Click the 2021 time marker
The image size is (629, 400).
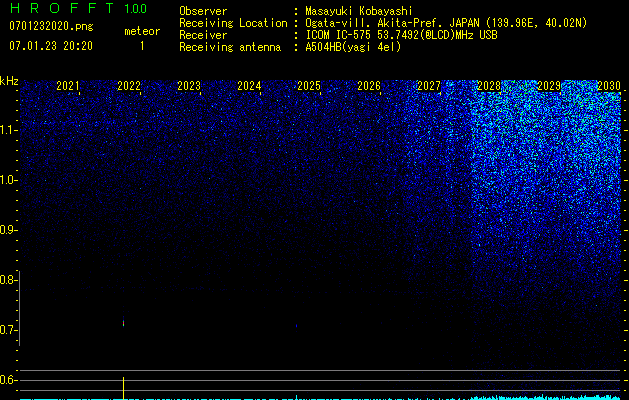[x=67, y=86]
